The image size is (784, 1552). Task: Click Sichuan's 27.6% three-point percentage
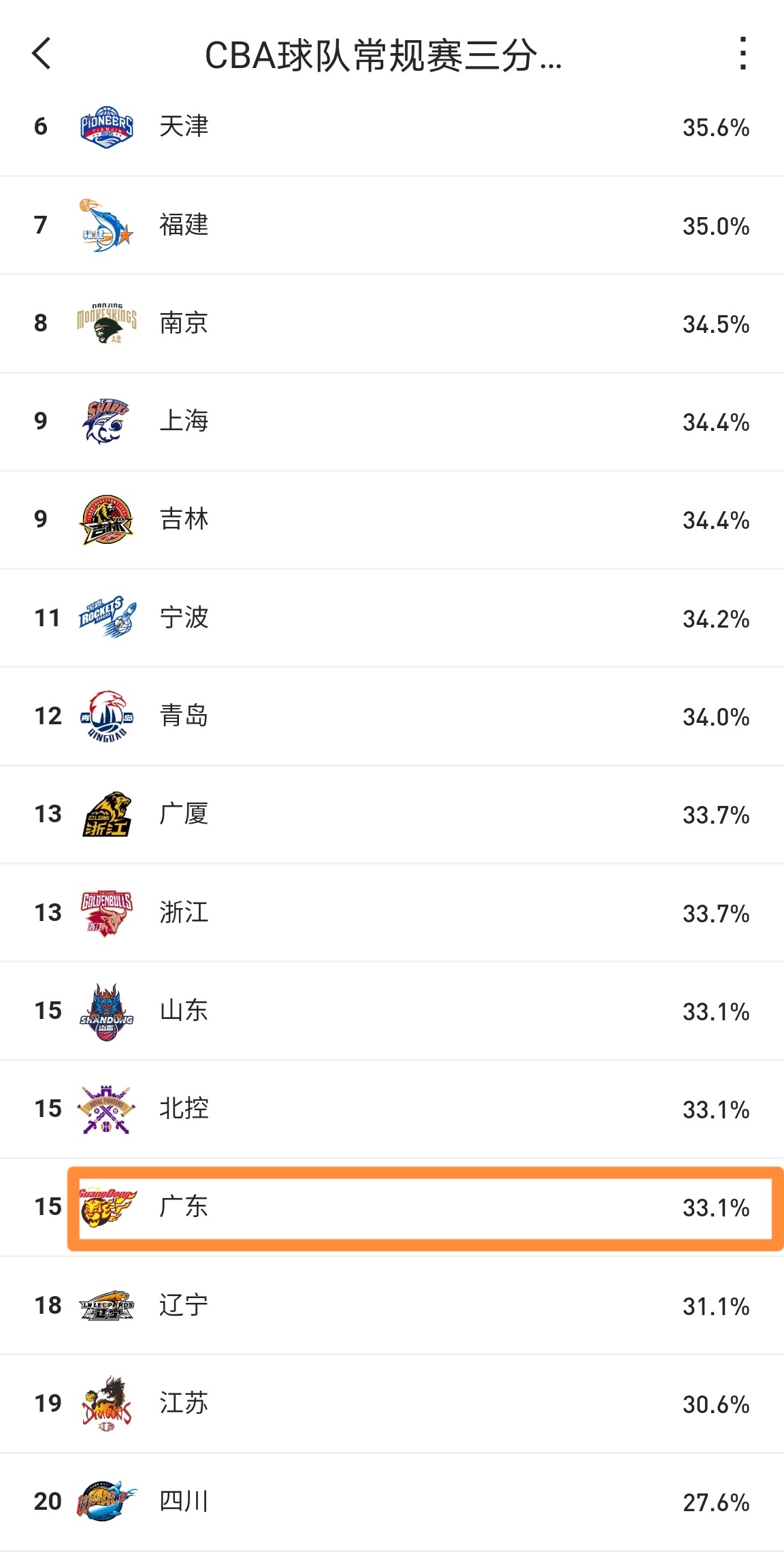[x=716, y=1502]
